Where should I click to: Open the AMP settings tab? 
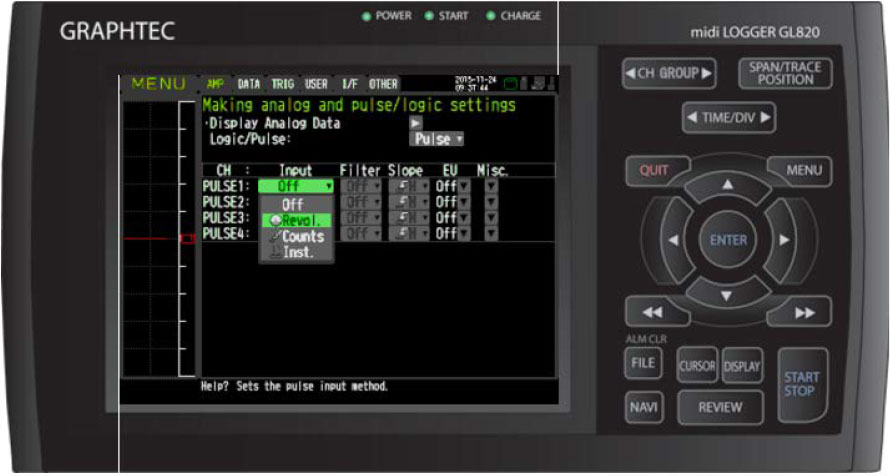tap(215, 84)
